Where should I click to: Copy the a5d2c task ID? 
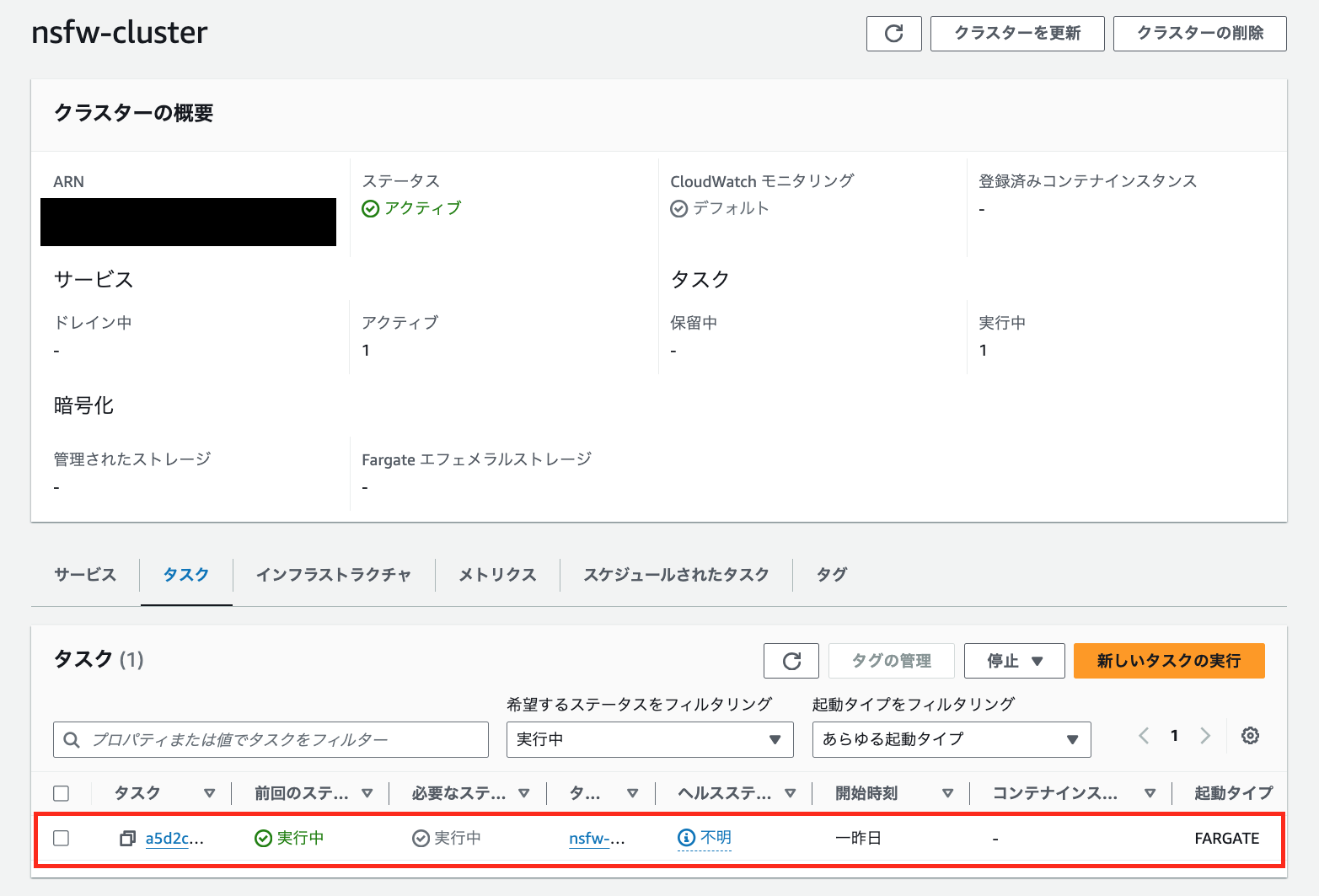point(127,839)
